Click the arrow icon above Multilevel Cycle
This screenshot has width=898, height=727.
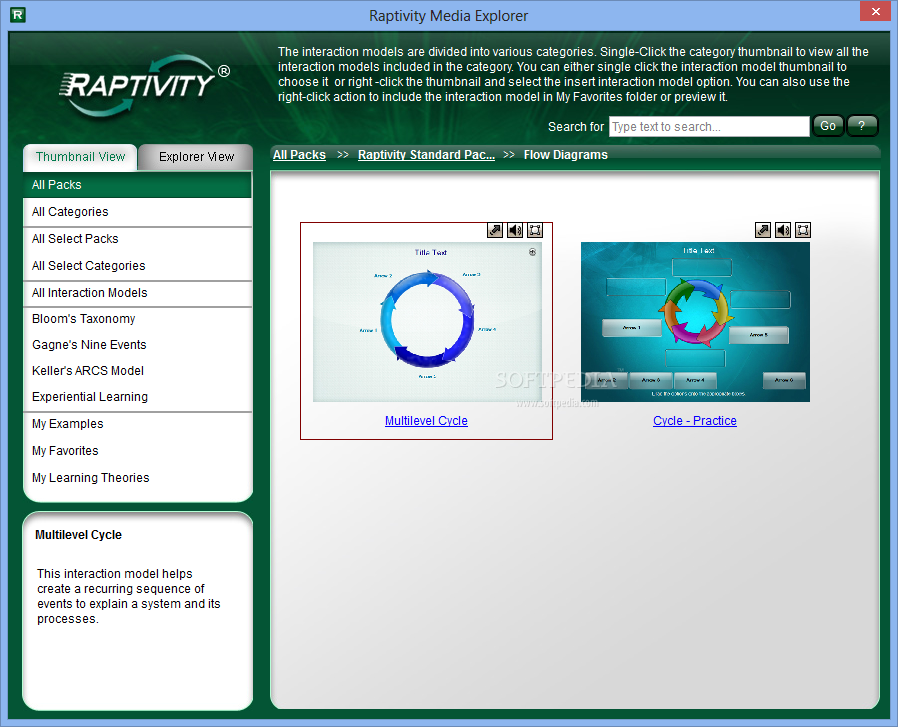[495, 230]
